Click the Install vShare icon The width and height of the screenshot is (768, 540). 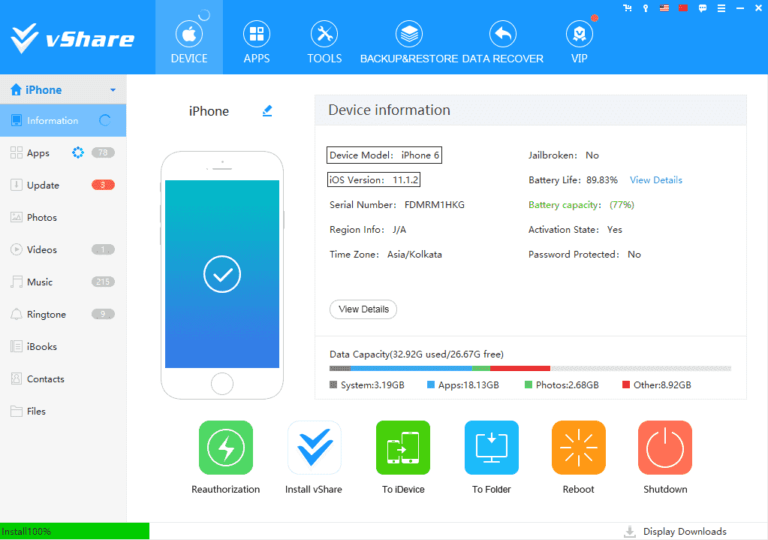(314, 447)
